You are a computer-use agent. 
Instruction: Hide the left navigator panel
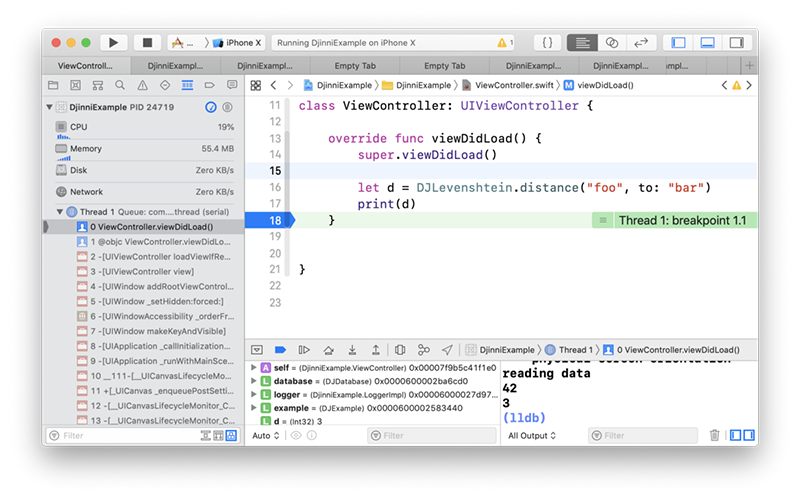(x=679, y=43)
